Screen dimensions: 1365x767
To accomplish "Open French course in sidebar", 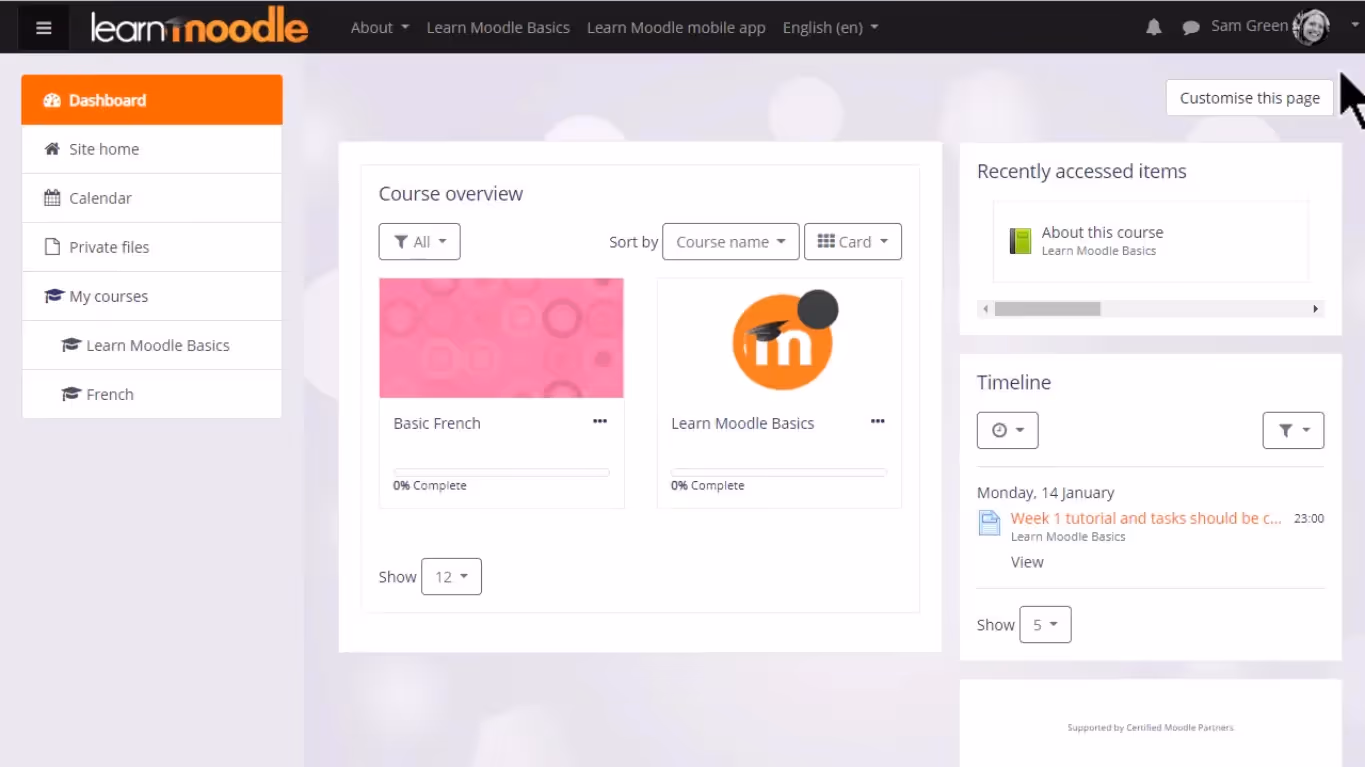I will [x=152, y=394].
